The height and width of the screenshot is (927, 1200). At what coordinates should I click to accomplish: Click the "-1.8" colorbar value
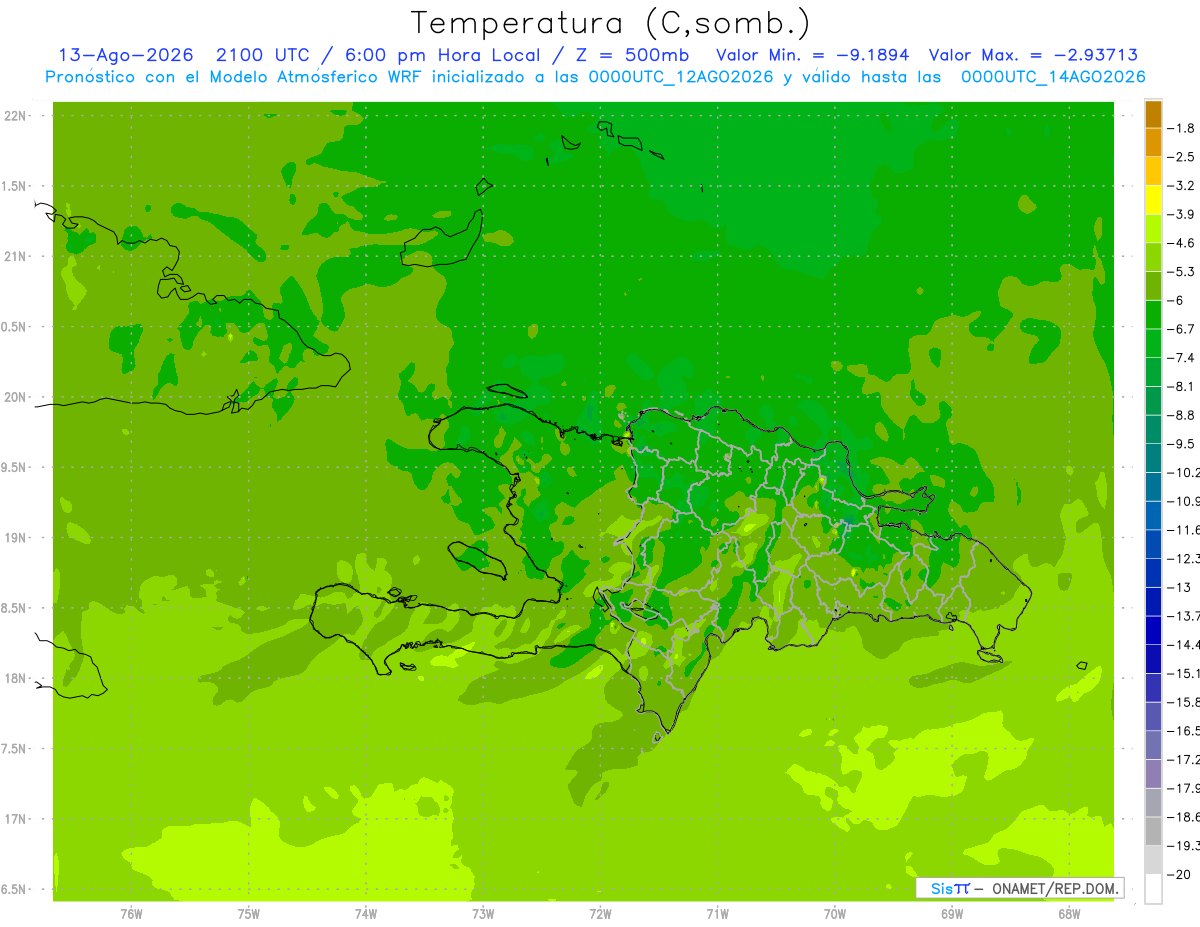click(x=1181, y=128)
